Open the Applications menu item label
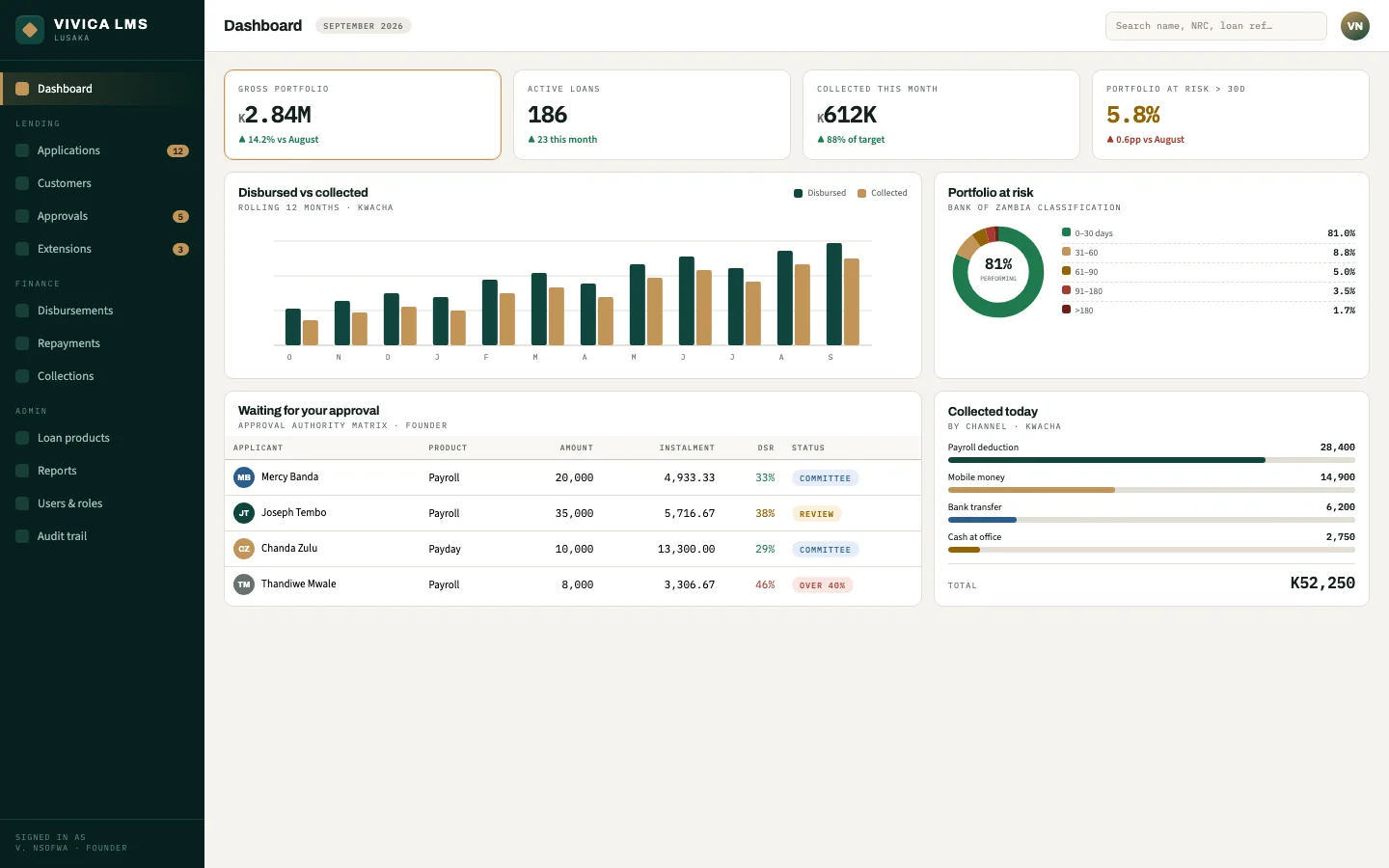This screenshot has height=868, width=1389. [x=68, y=150]
